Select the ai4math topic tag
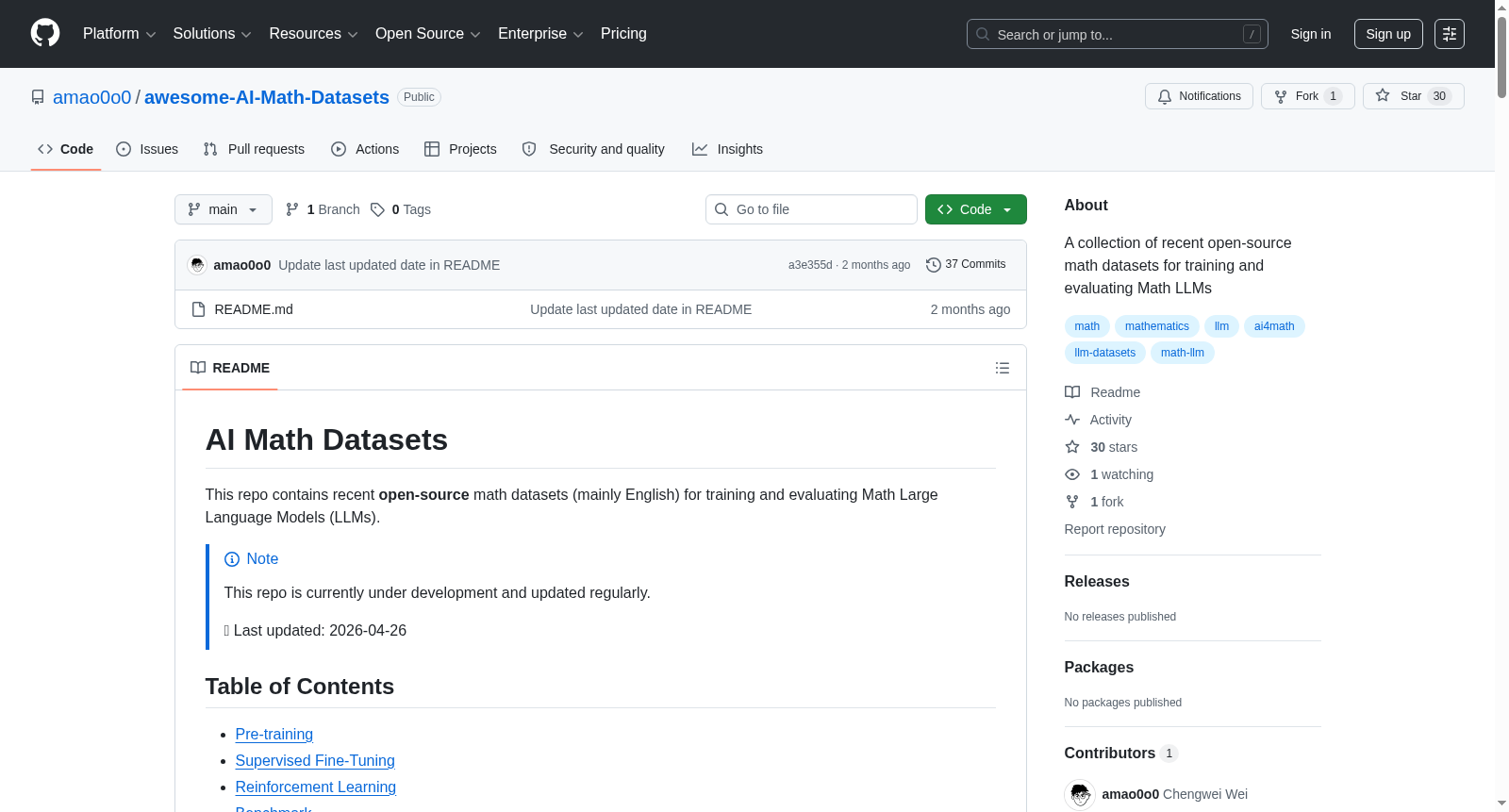 (1274, 326)
